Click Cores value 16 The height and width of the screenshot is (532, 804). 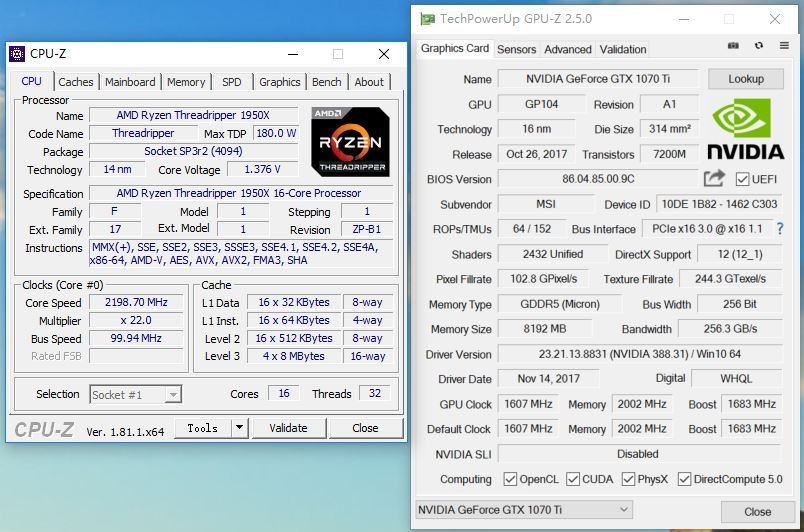[284, 393]
